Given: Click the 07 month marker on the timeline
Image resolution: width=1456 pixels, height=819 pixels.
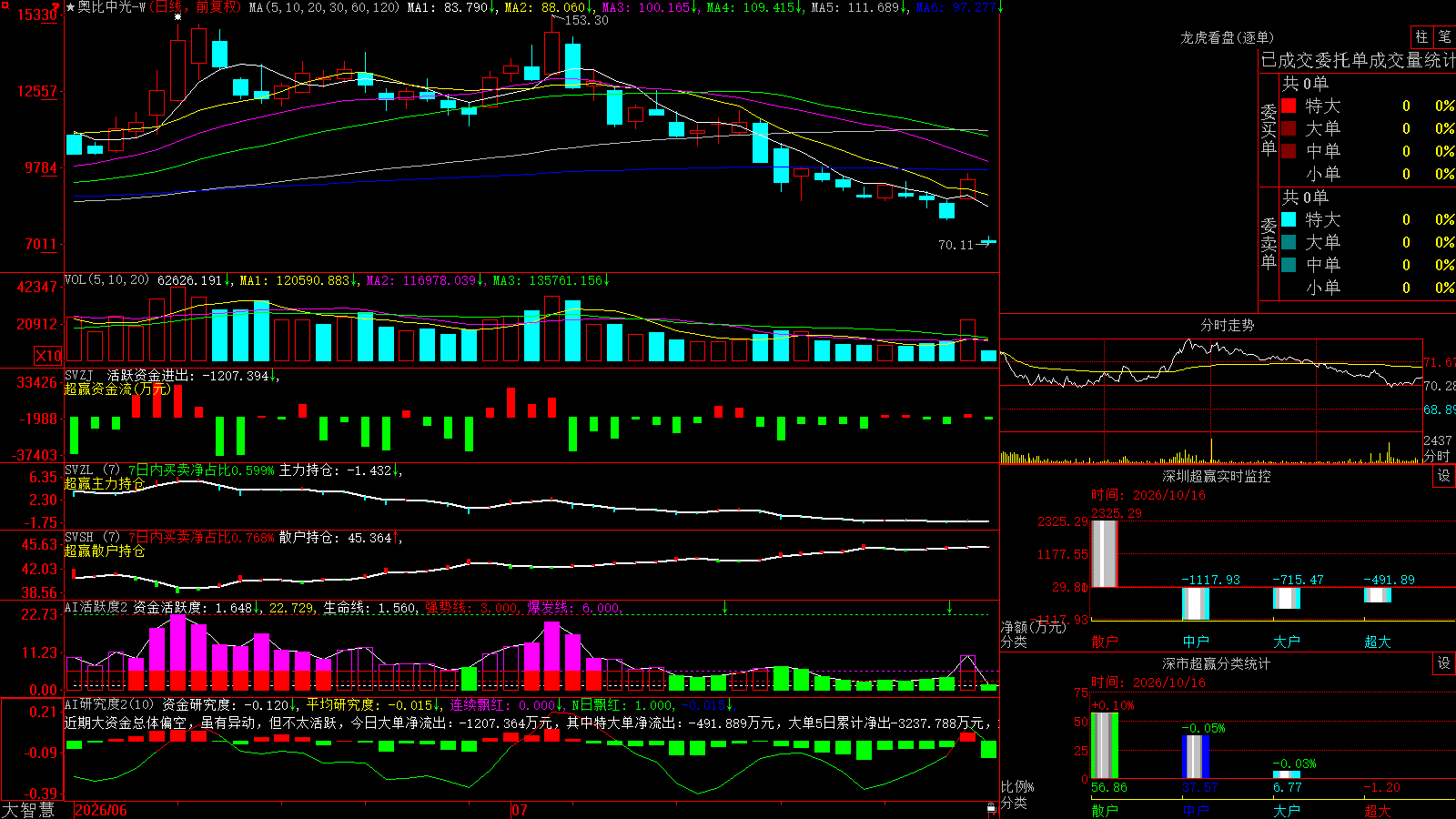Looking at the screenshot, I should (520, 810).
